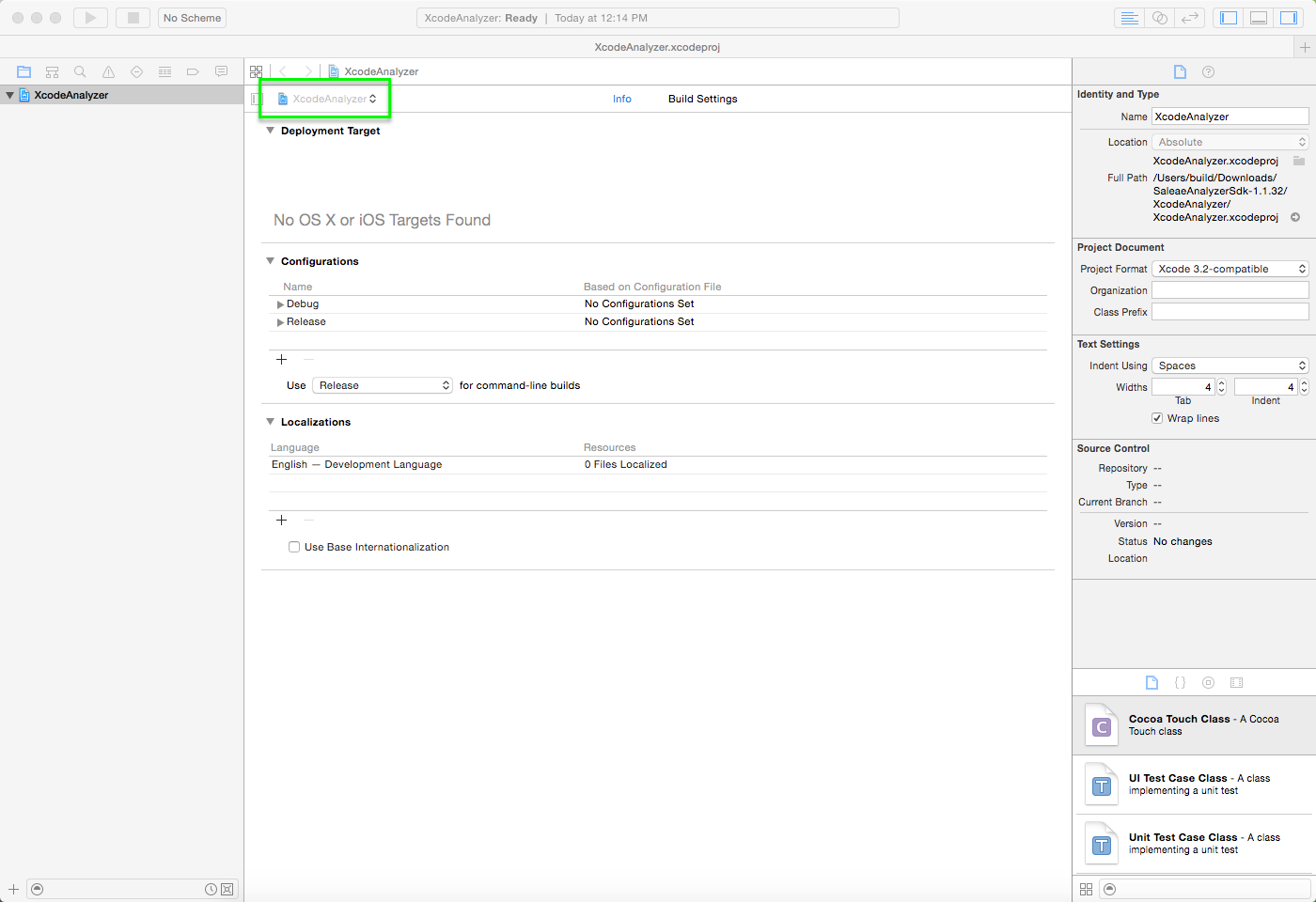Click the Stop button in toolbar
The height and width of the screenshot is (902, 1316).
[x=133, y=18]
